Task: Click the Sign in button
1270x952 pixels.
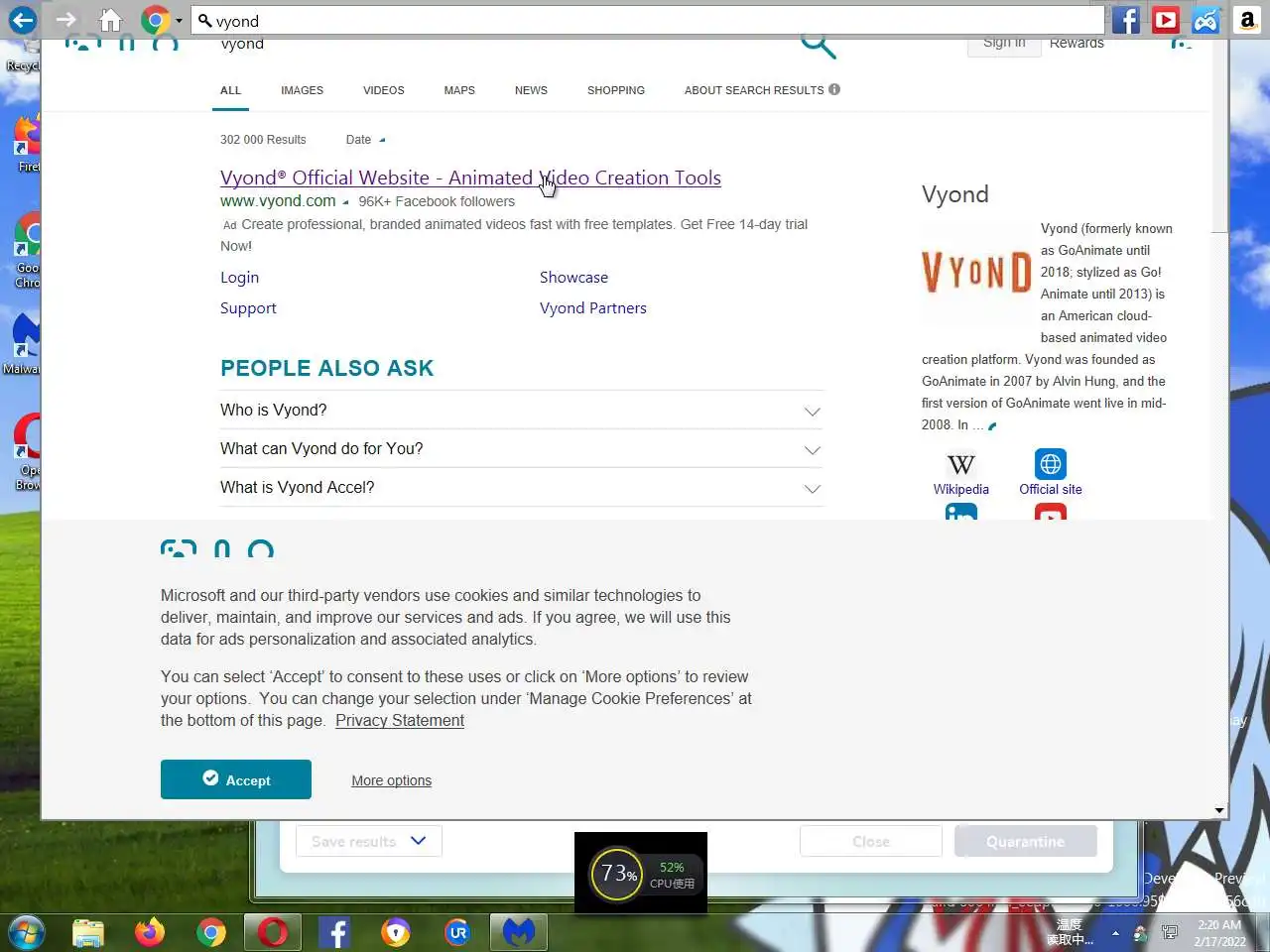Action: pos(1004,45)
